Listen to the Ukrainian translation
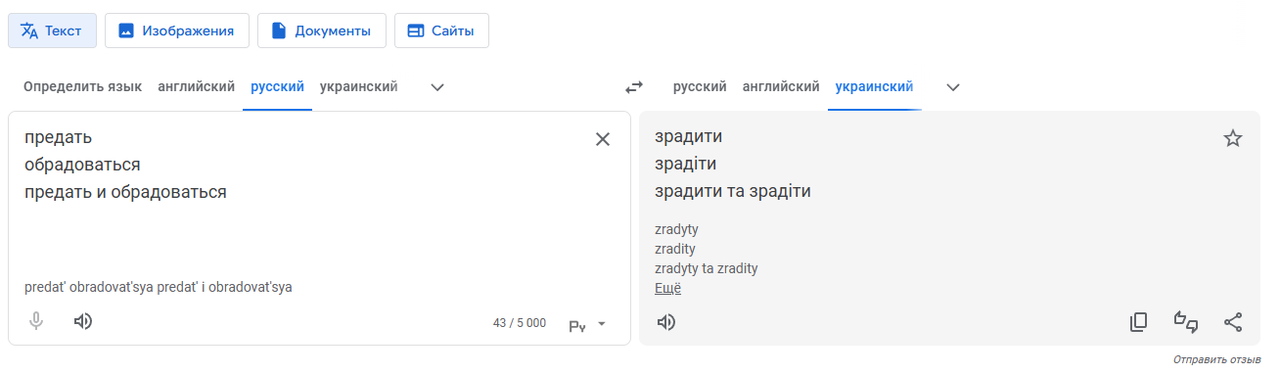Image resolution: width=1280 pixels, height=382 pixels. pos(667,321)
